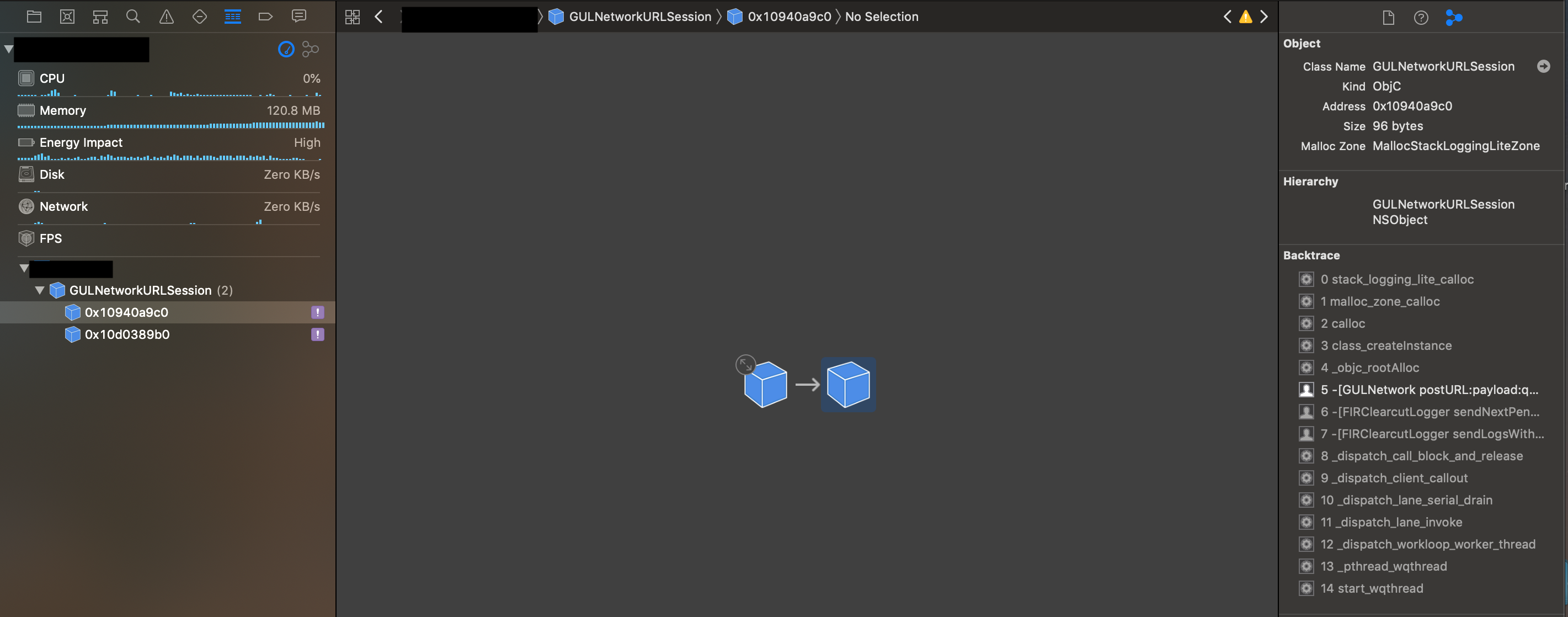Toggle the memory graph view icon
This screenshot has width=1568, height=617.
tap(311, 49)
